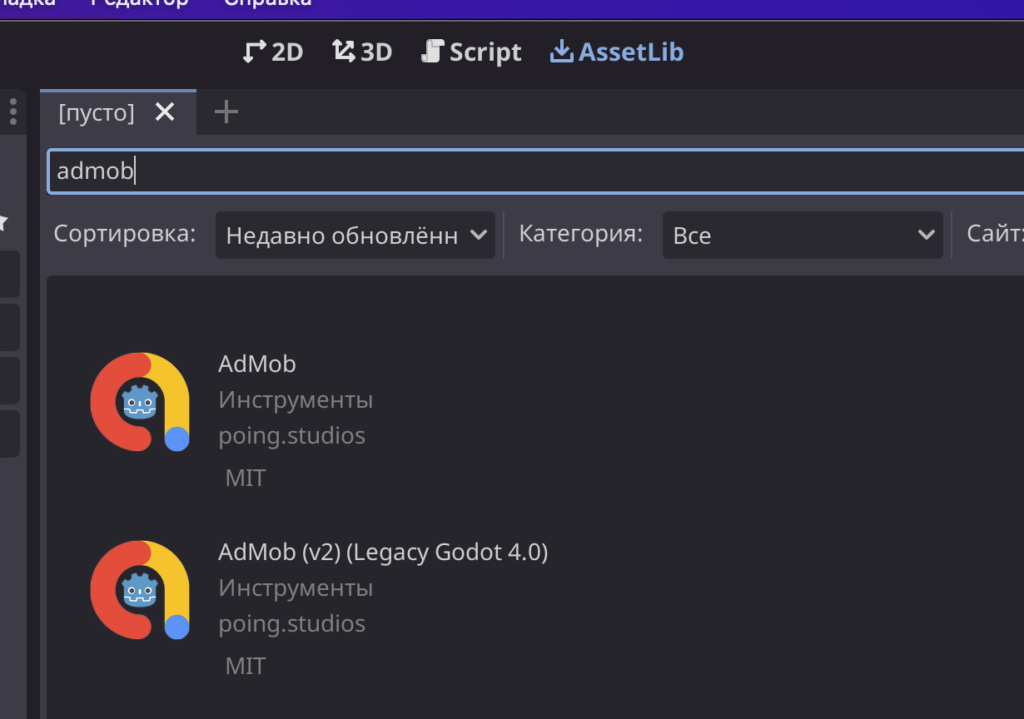
Task: Open the Редактор menu
Action: point(139,3)
